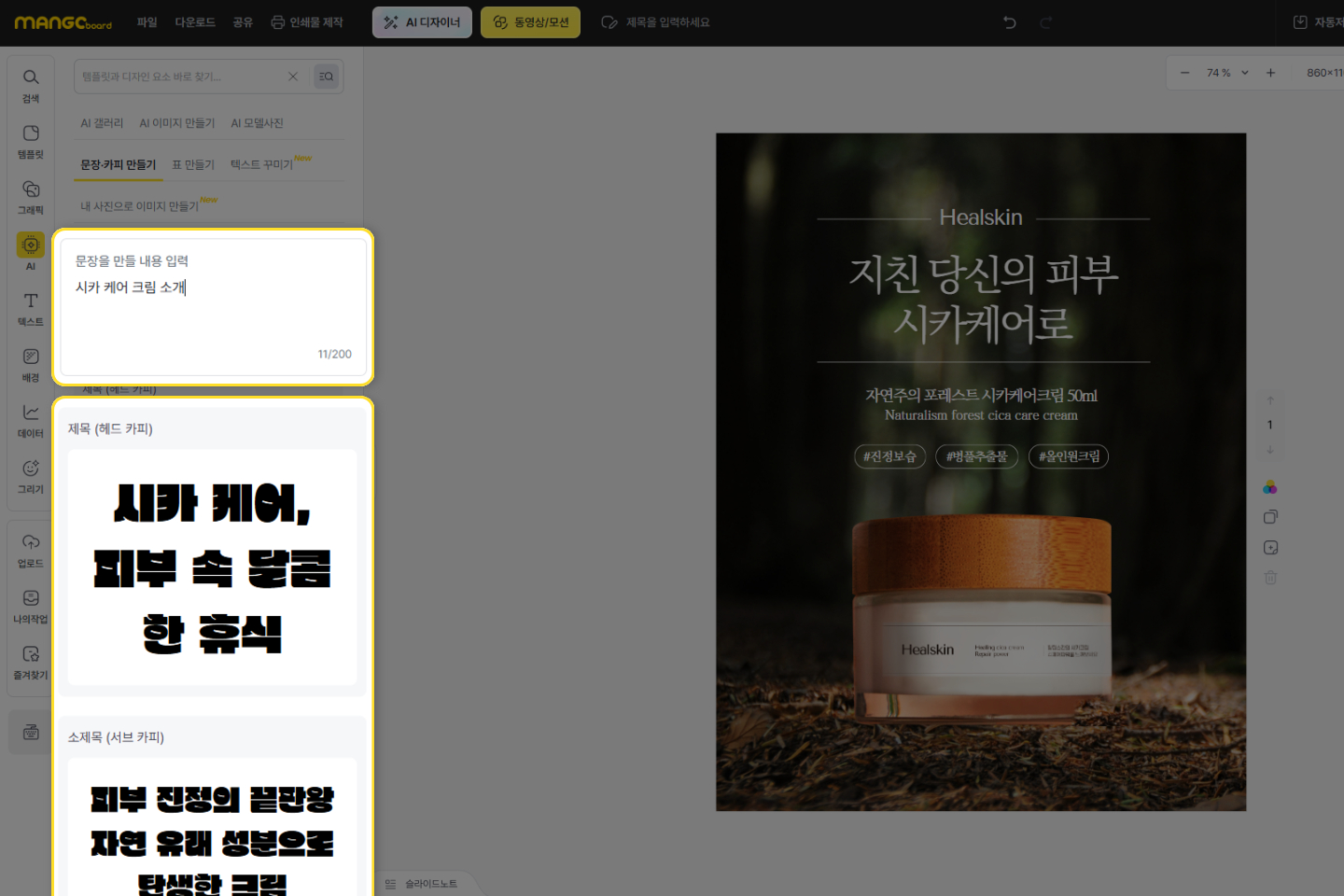Zoom in with the plus button
Viewport: 1344px width, 896px height.
[x=1270, y=73]
